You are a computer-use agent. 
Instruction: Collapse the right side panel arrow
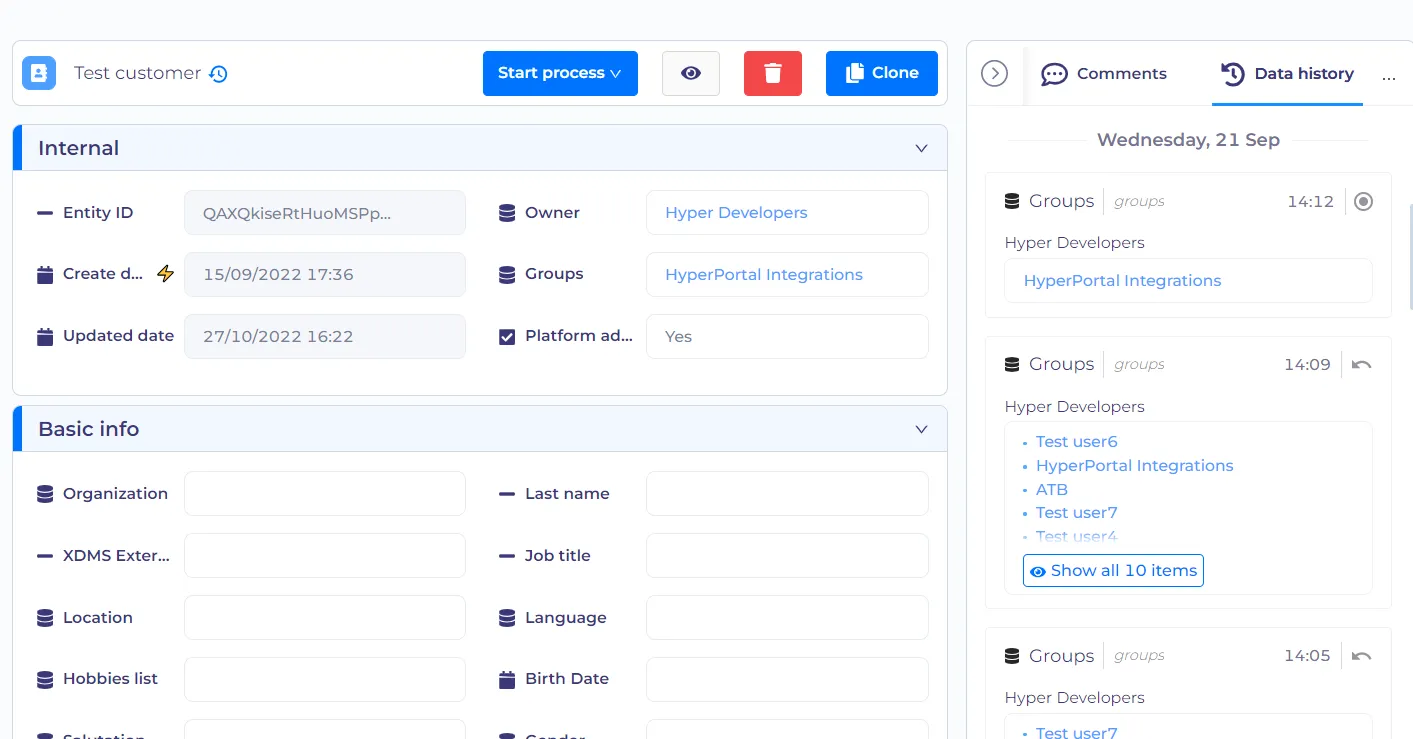tap(994, 73)
